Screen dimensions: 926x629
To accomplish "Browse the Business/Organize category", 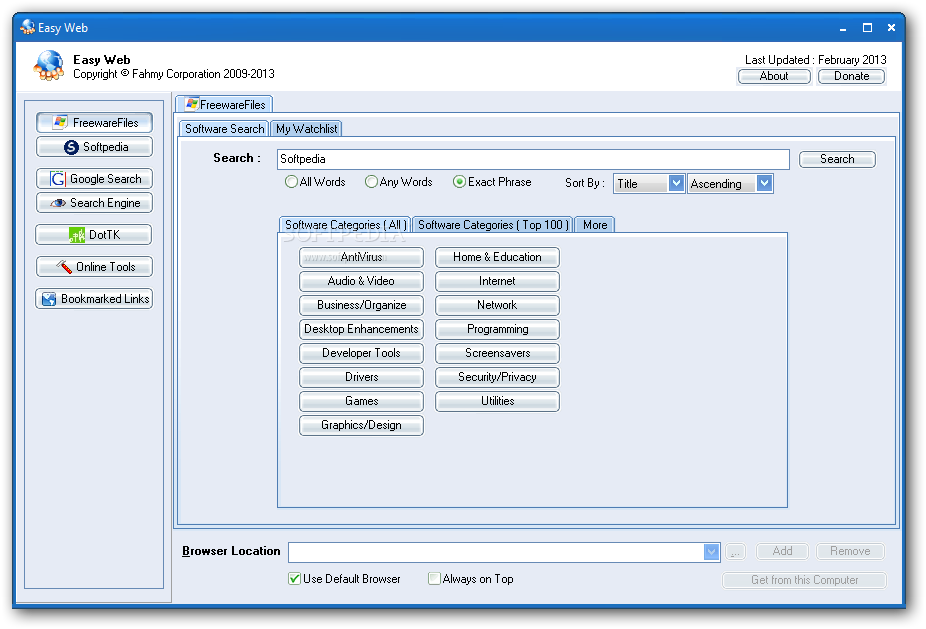I will (x=361, y=305).
